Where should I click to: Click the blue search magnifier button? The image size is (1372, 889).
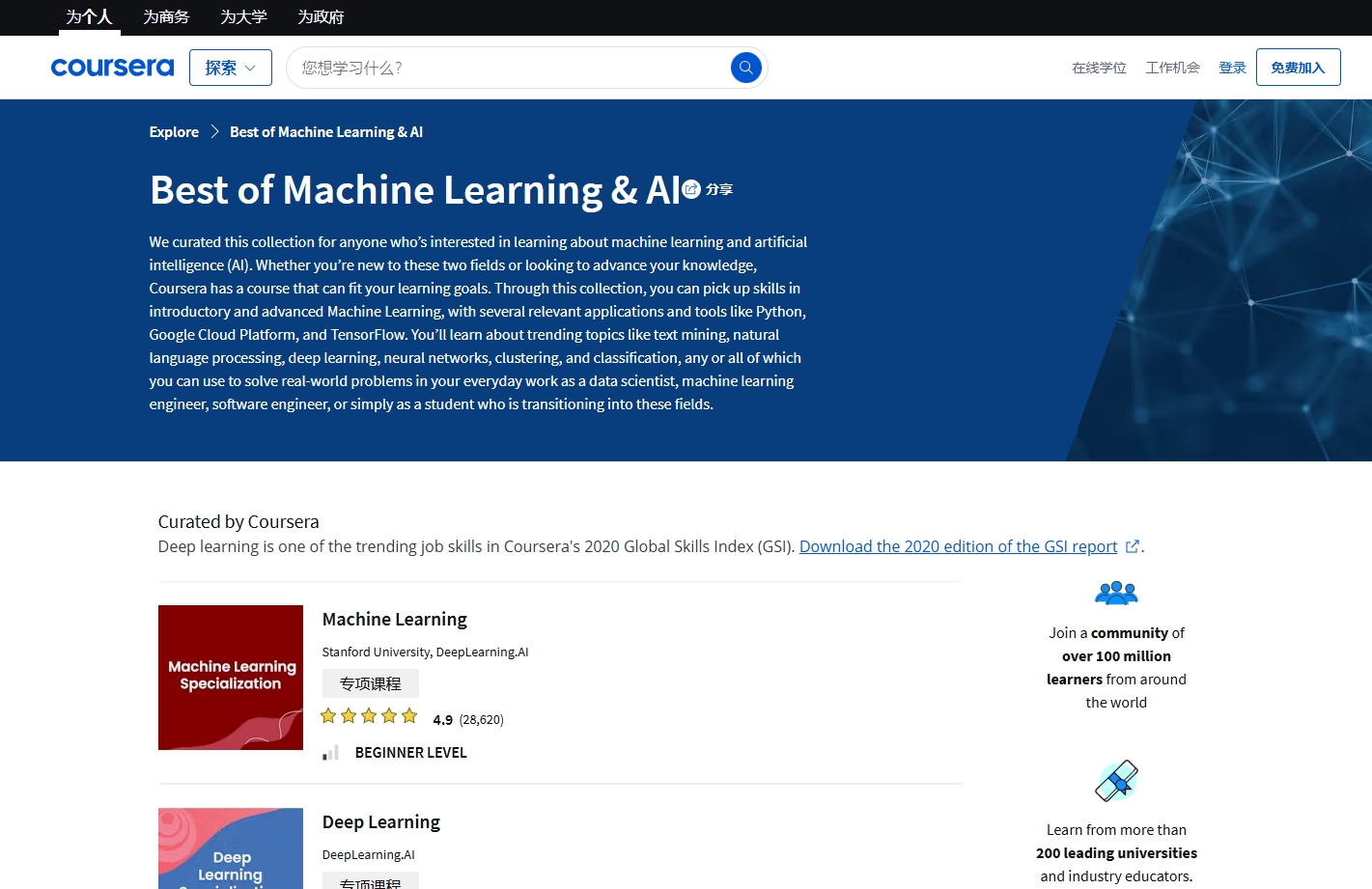click(746, 68)
